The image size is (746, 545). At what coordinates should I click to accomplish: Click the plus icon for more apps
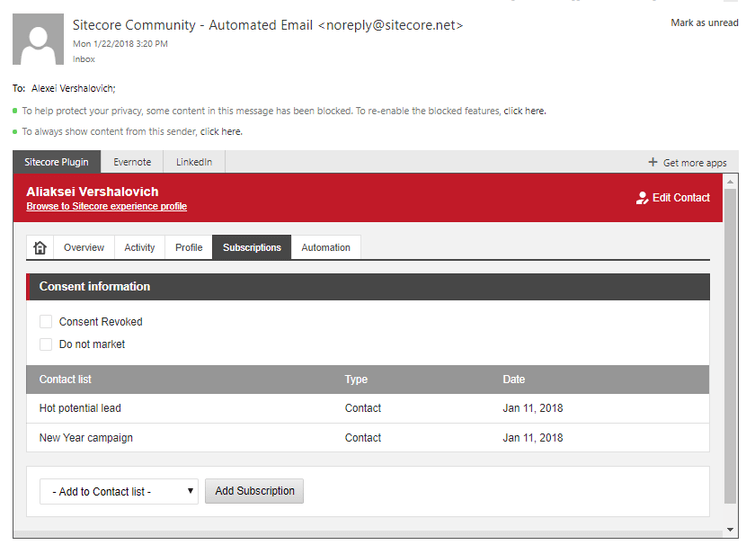(x=653, y=162)
